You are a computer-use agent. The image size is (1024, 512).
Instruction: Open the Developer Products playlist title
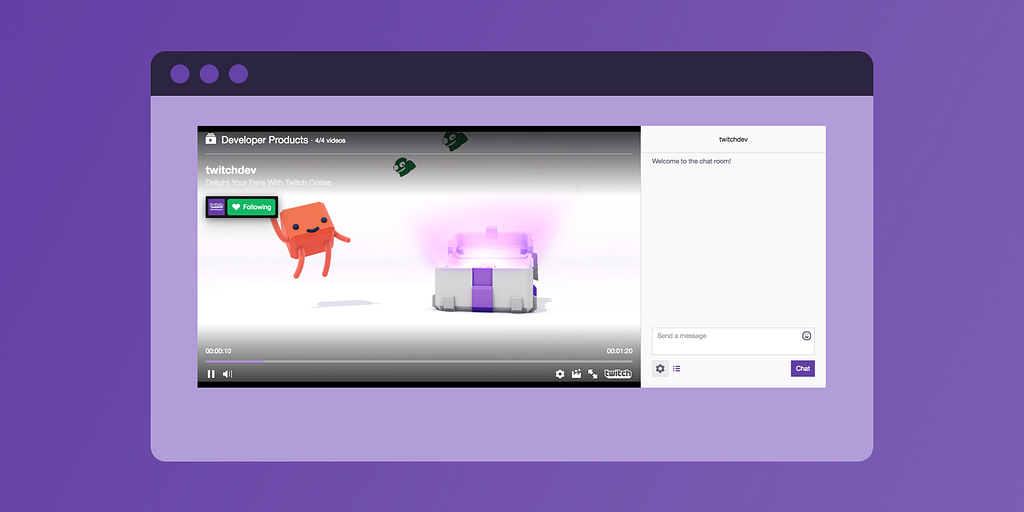(264, 140)
